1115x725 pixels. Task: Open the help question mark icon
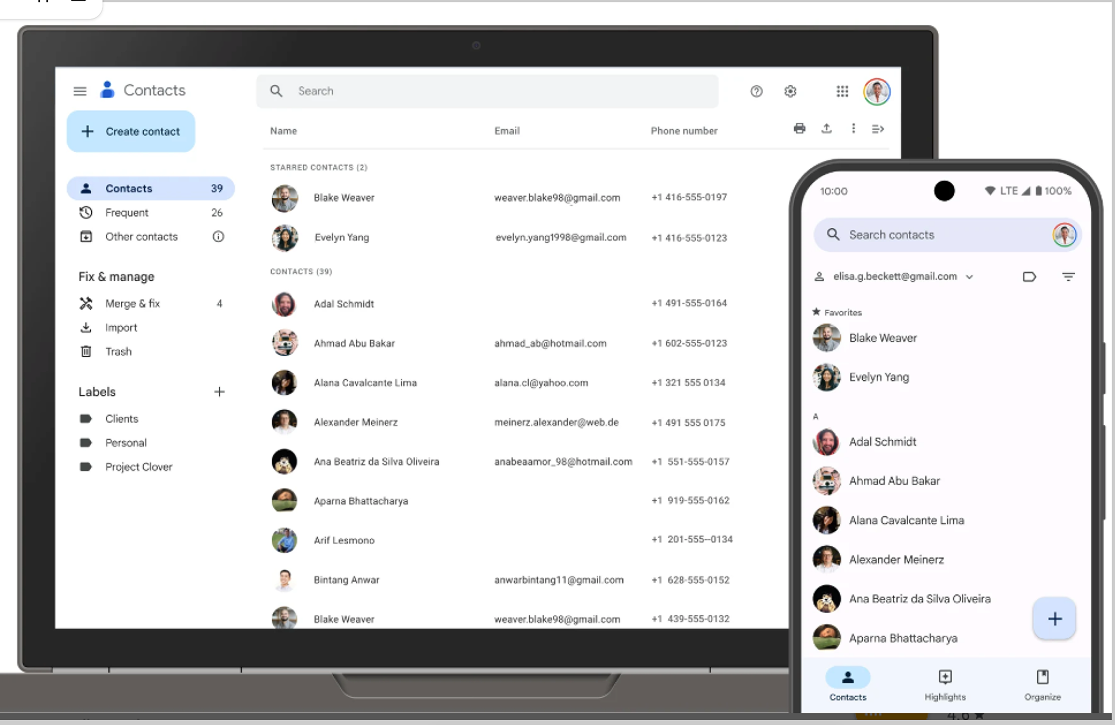756,91
